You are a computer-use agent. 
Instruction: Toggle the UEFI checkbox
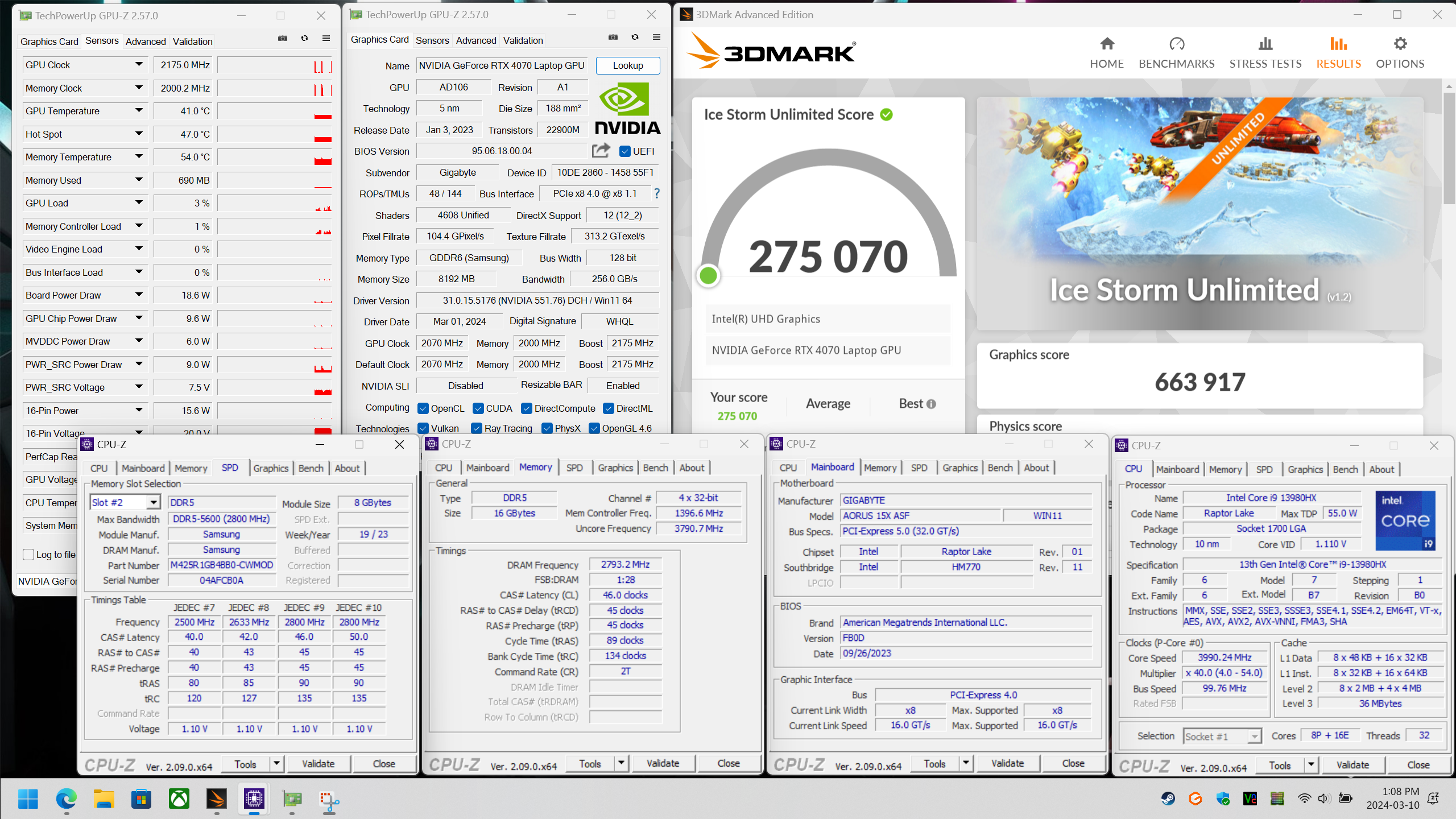click(625, 151)
